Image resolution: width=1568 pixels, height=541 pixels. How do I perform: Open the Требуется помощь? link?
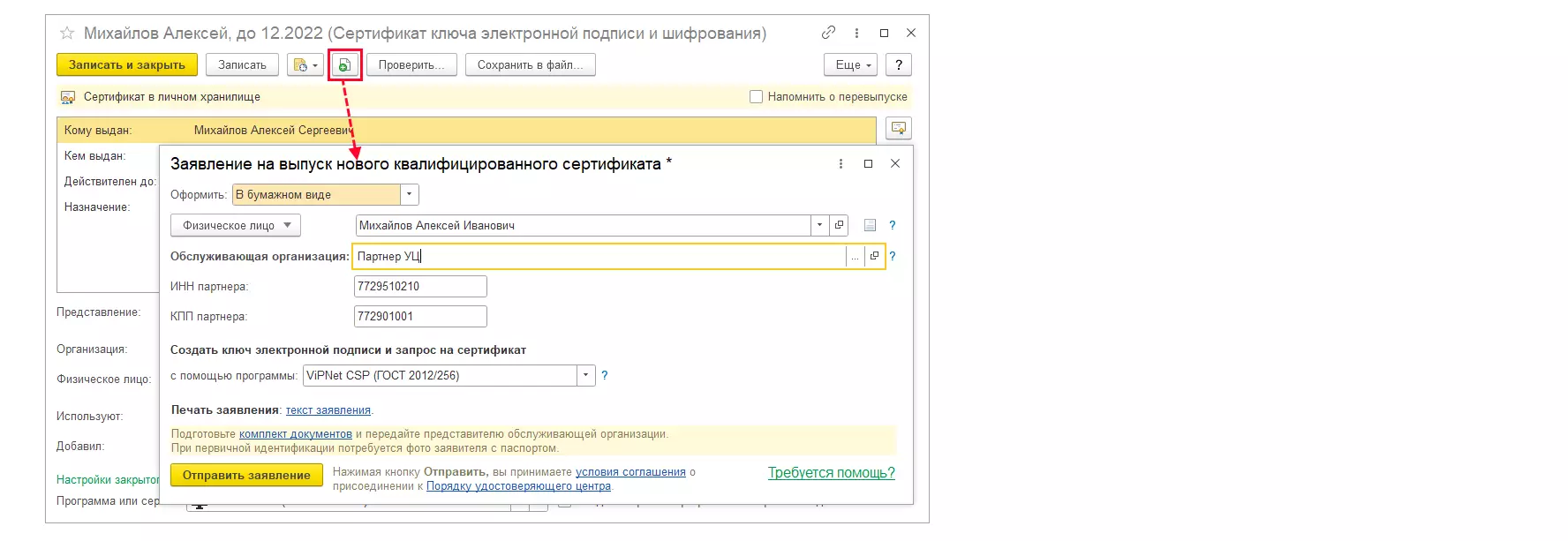click(831, 472)
